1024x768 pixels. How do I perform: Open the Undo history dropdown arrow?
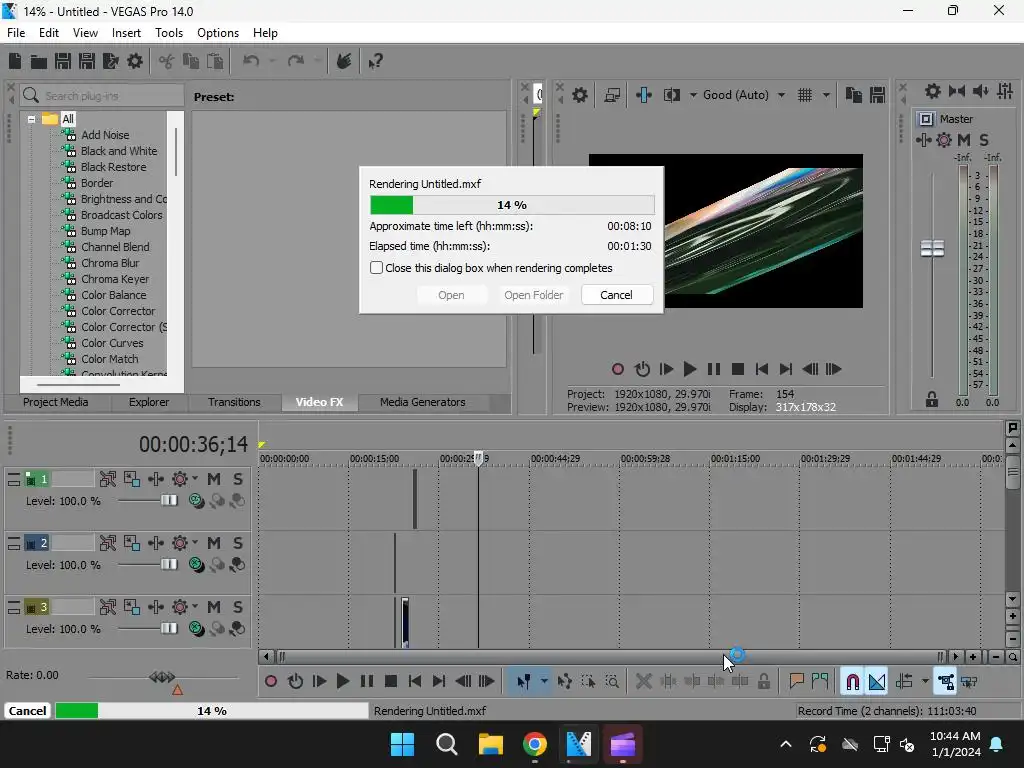pyautogui.click(x=272, y=61)
